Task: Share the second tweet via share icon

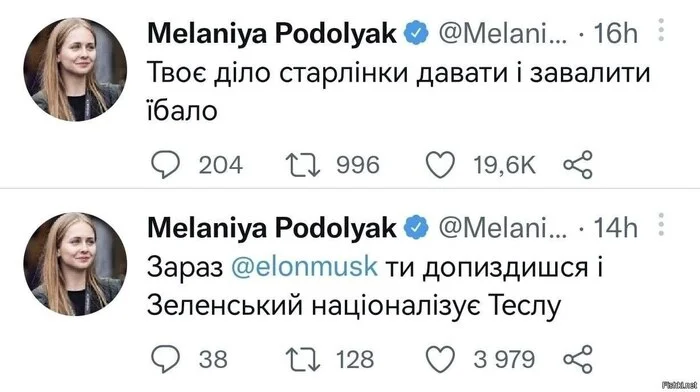Action: pos(578,359)
